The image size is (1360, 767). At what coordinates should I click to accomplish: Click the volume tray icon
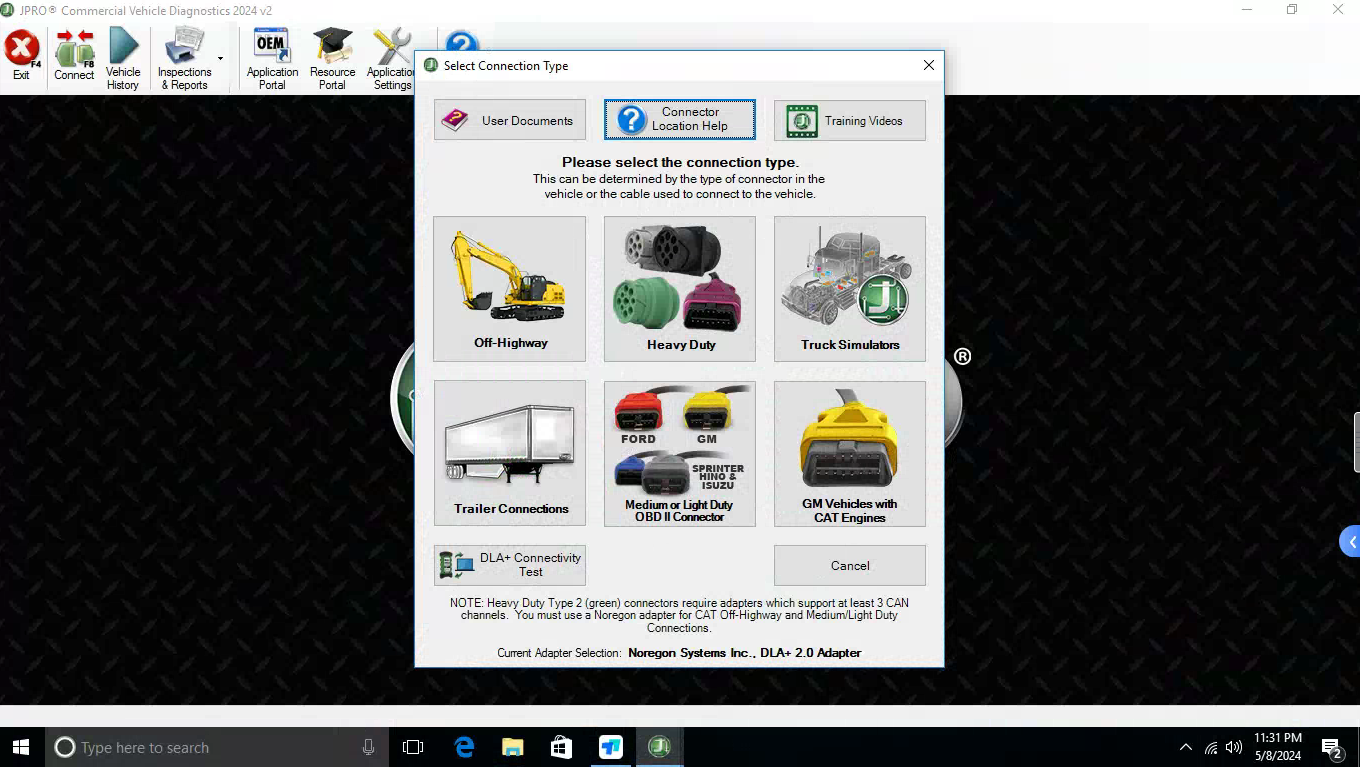point(1234,747)
